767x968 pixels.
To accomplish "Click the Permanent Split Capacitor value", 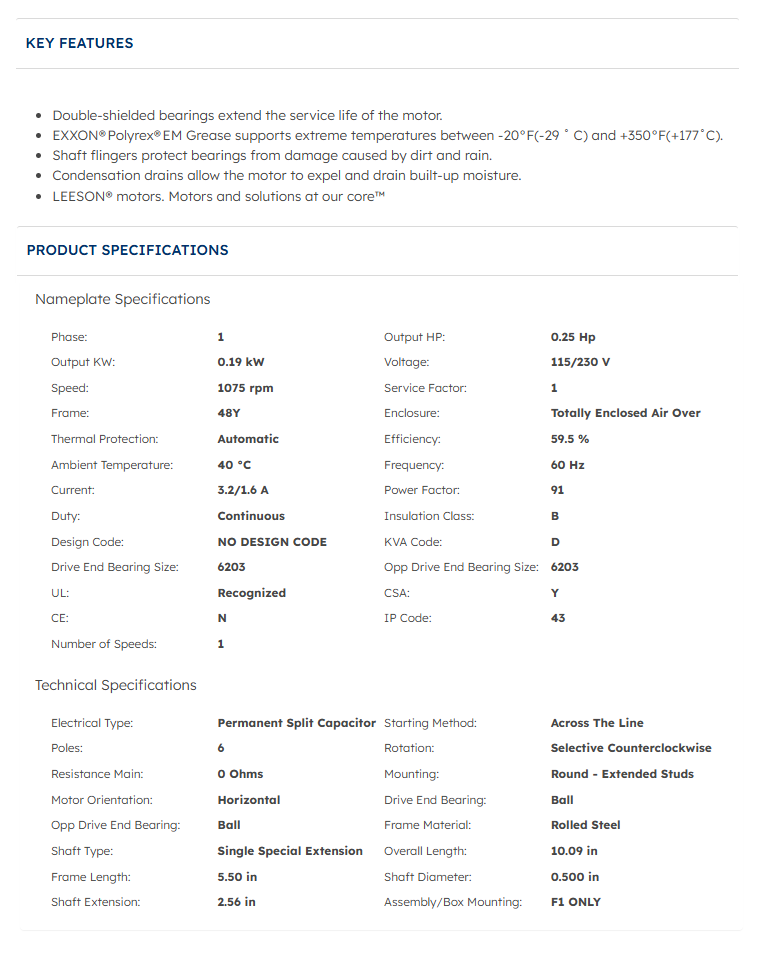I will pos(296,723).
